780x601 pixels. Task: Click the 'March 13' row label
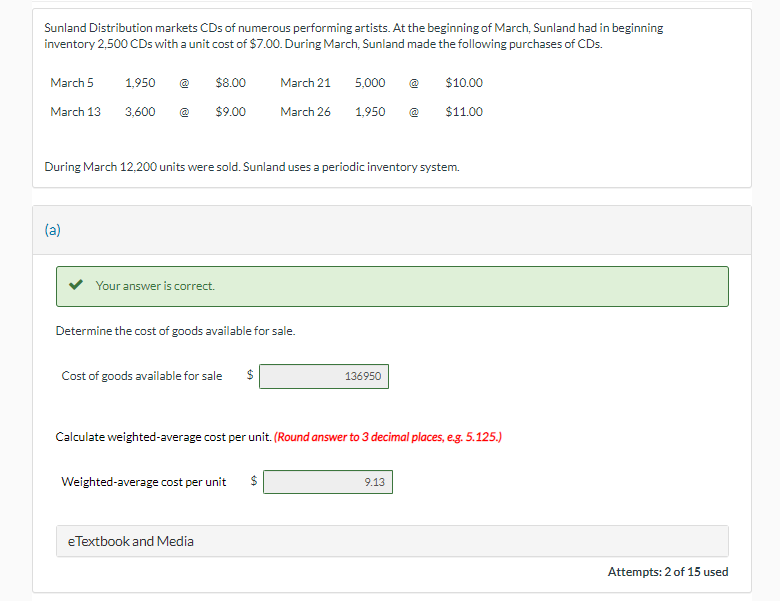75,112
